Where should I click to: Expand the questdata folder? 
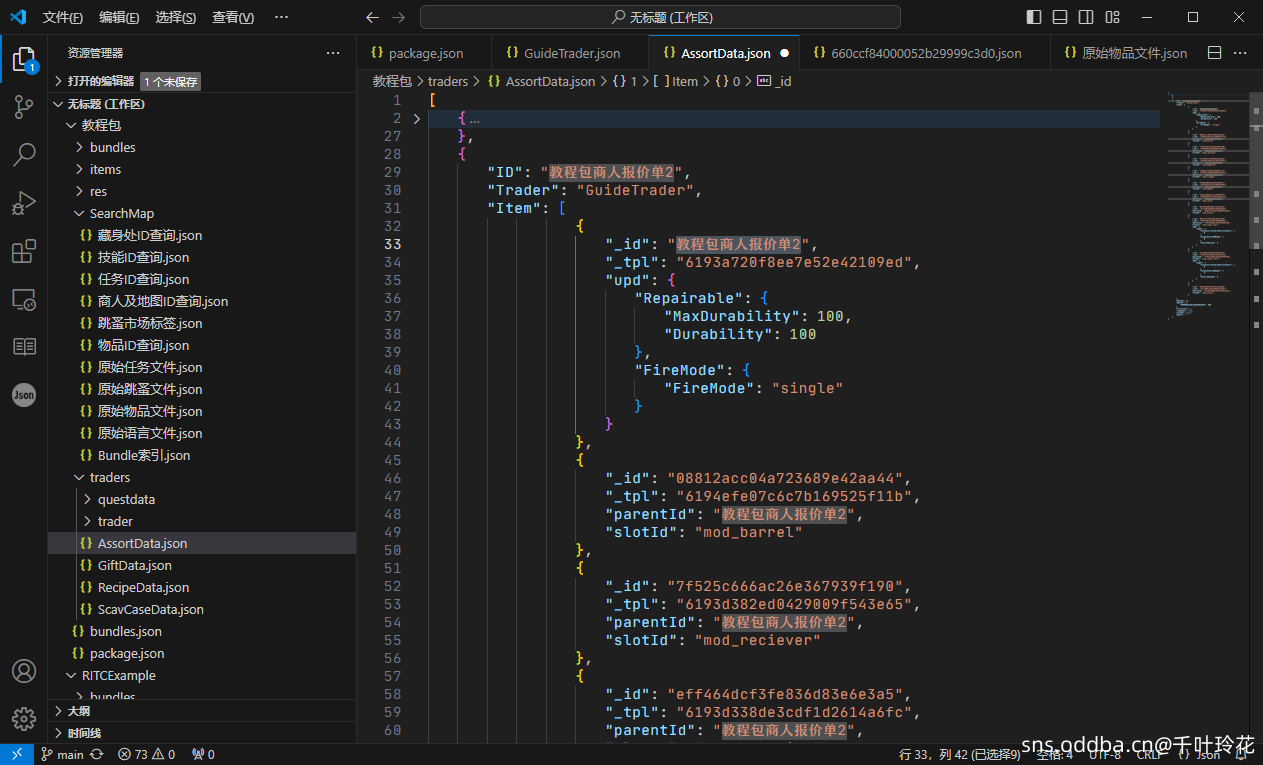point(88,499)
